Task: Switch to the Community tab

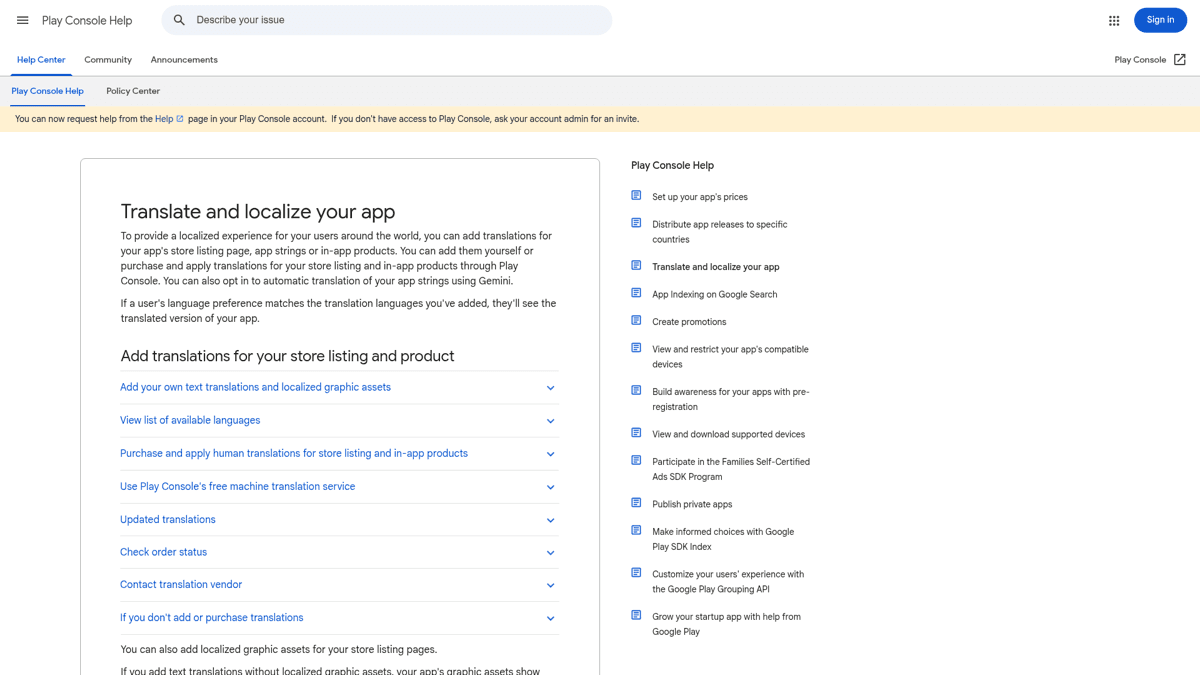Action: pos(108,60)
